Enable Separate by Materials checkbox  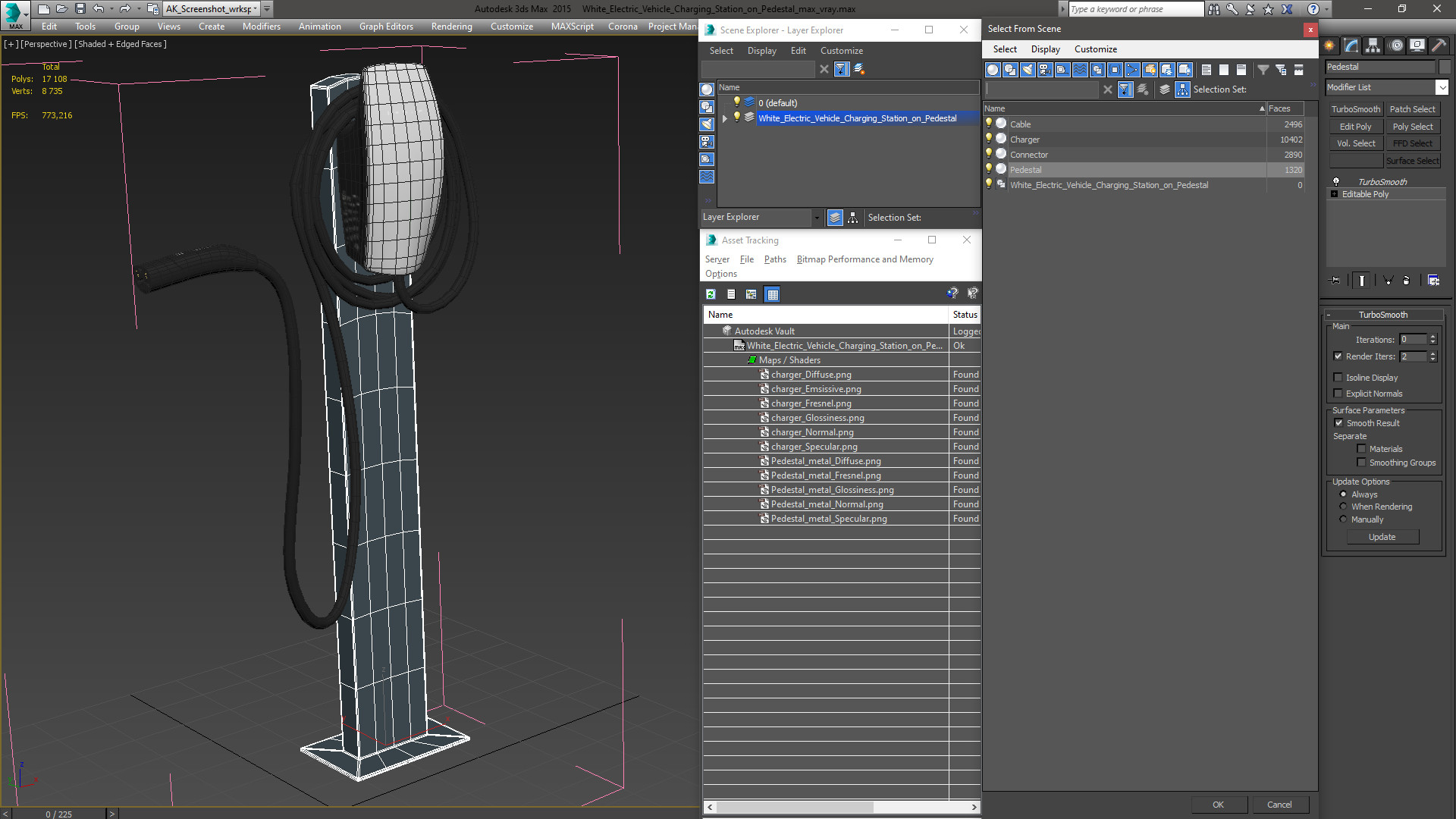(x=1361, y=449)
